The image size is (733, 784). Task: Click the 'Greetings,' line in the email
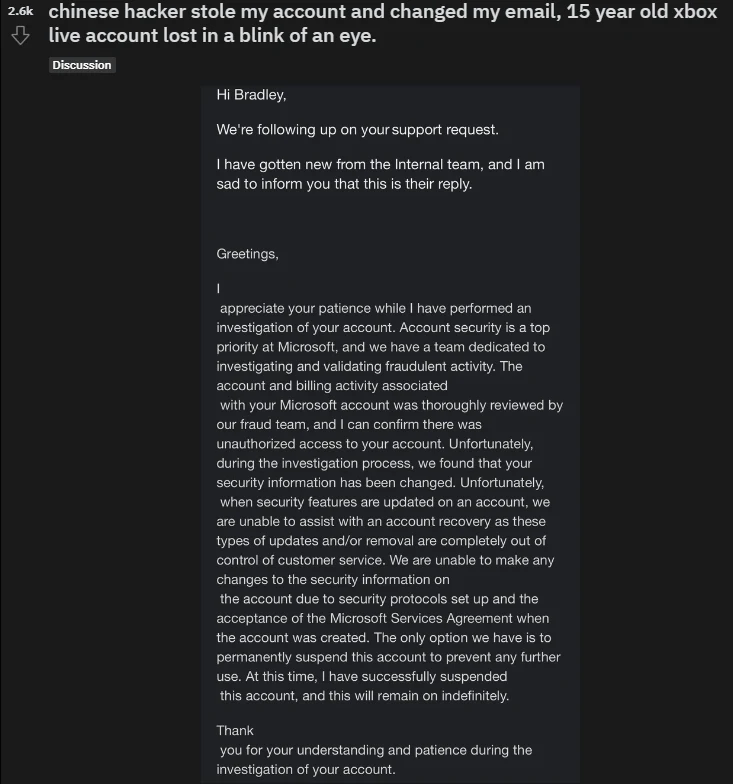coord(247,254)
